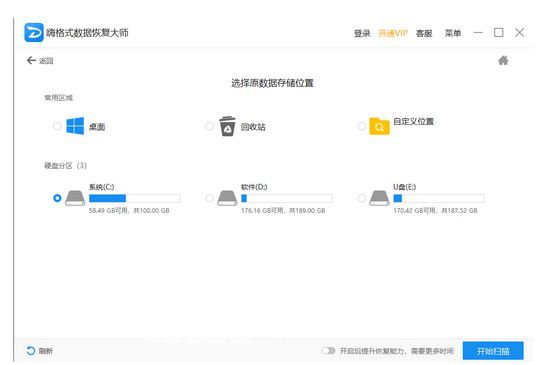Click the U盘(E:) drive icon
Screen dimensions: 542x365
pos(379,198)
